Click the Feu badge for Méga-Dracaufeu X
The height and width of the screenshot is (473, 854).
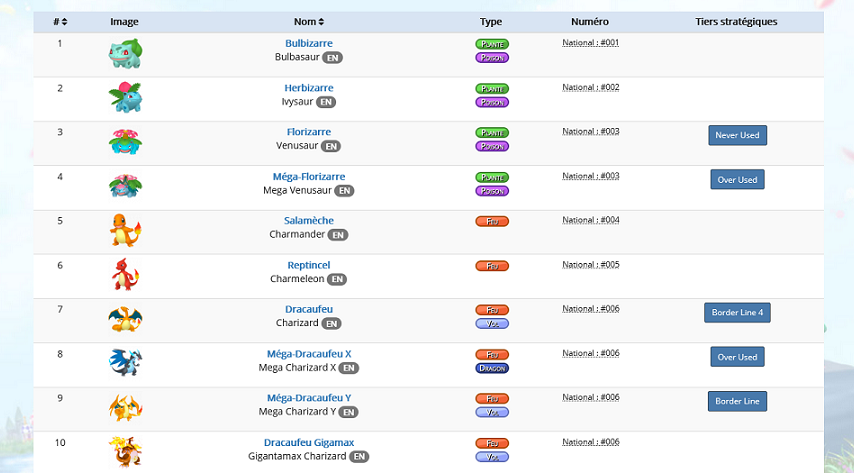(492, 355)
